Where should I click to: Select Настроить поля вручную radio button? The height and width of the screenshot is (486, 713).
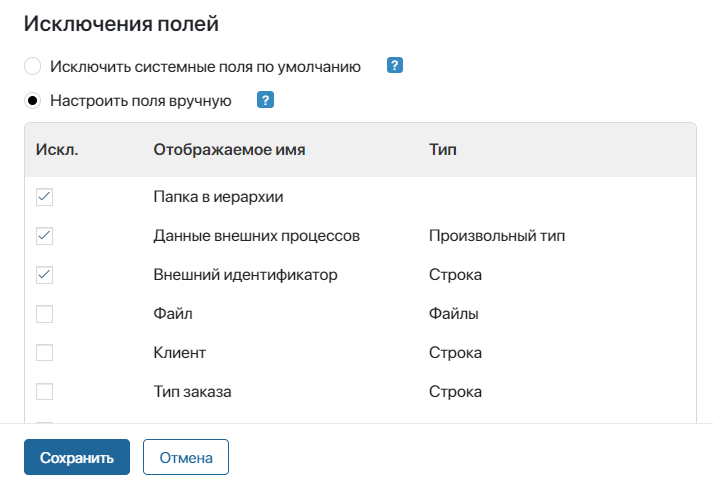pyautogui.click(x=33, y=100)
